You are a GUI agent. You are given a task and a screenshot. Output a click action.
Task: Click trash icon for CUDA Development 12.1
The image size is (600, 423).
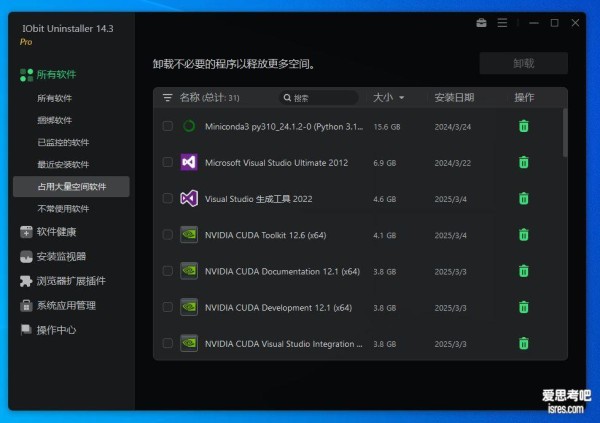(523, 307)
